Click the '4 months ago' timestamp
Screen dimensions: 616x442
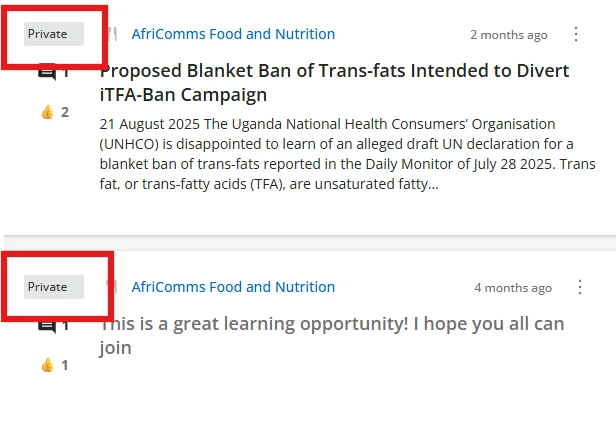(512, 288)
